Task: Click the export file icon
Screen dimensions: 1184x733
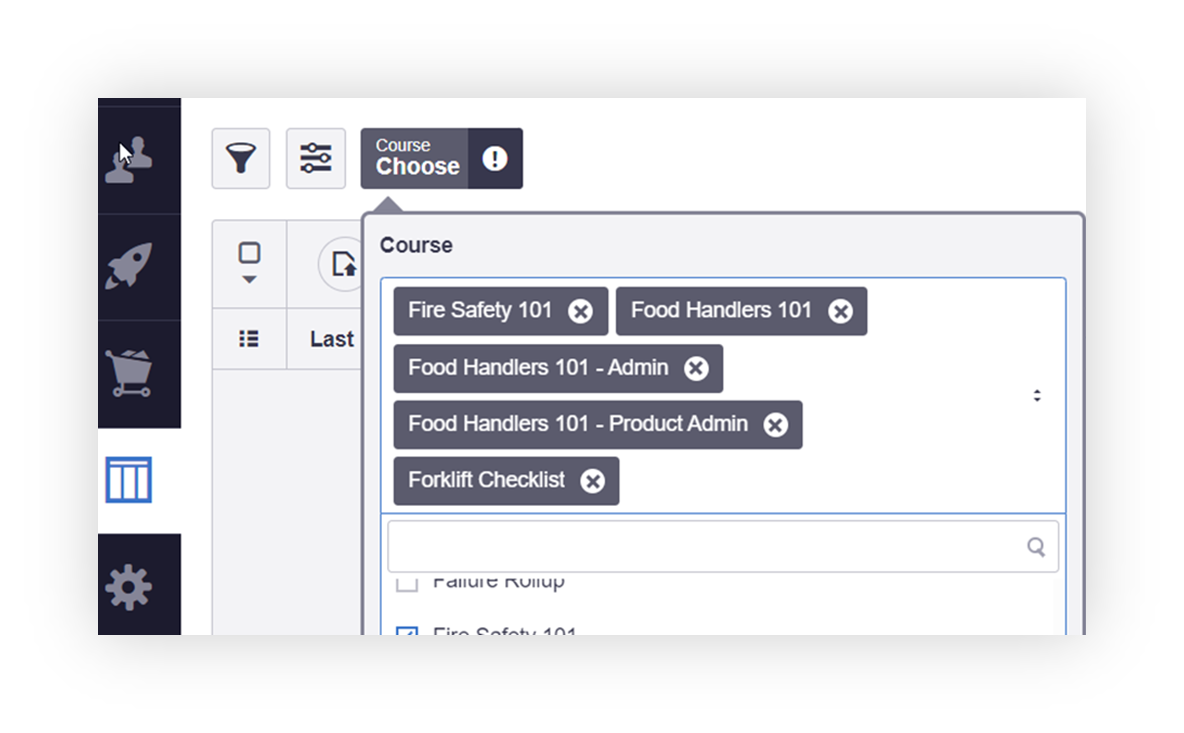Action: point(343,264)
